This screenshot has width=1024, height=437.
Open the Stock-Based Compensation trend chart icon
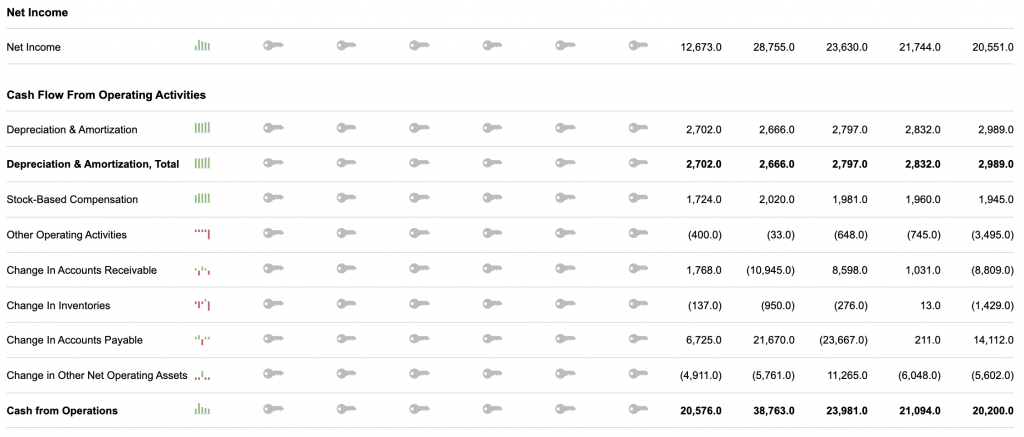pyautogui.click(x=202, y=198)
